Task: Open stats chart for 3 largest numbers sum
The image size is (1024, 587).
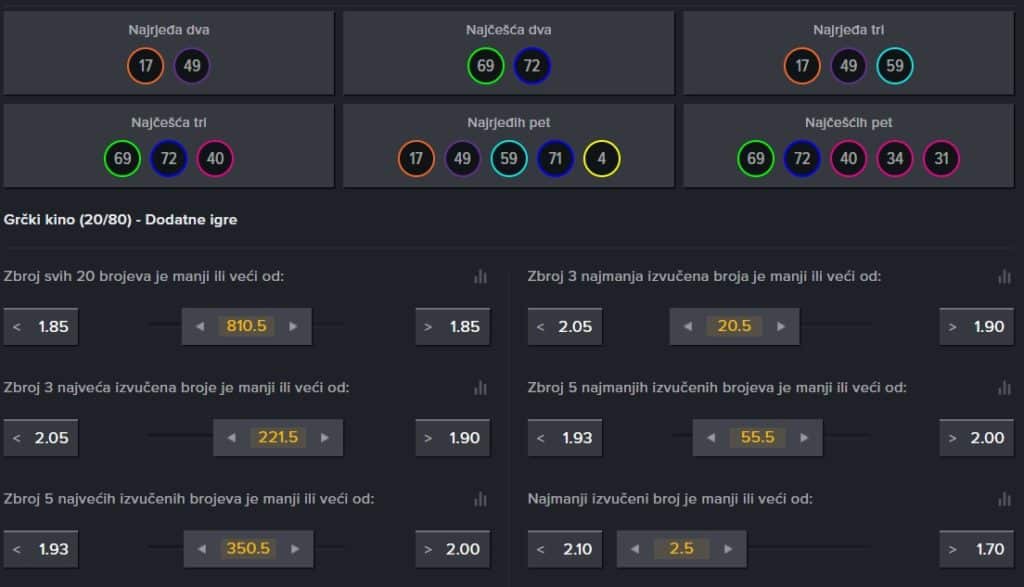Action: coord(480,387)
